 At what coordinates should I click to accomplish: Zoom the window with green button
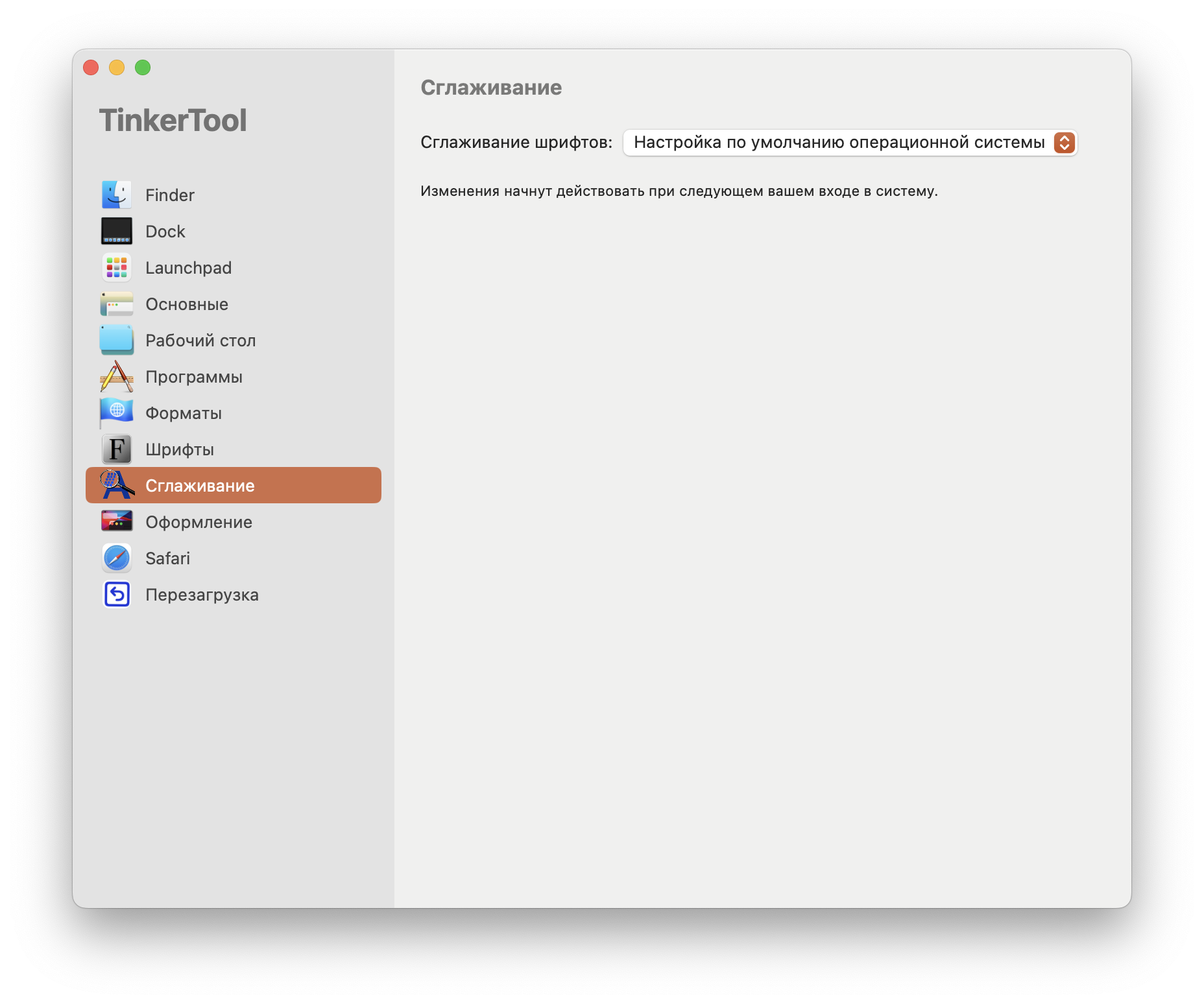pos(143,67)
